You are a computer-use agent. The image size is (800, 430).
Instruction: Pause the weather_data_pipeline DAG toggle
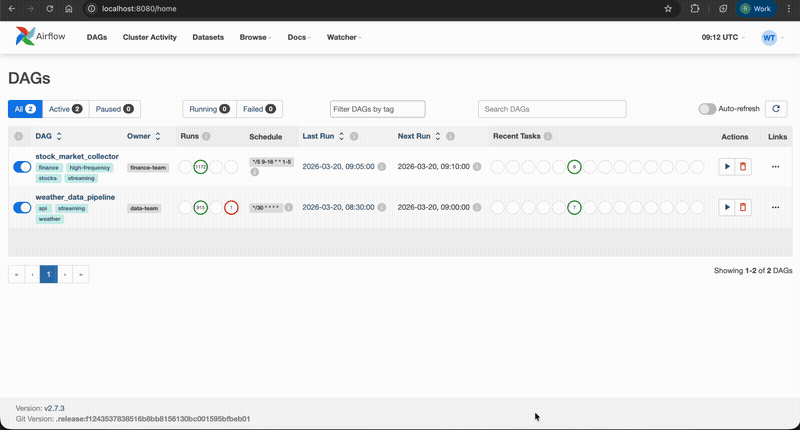[x=22, y=207]
